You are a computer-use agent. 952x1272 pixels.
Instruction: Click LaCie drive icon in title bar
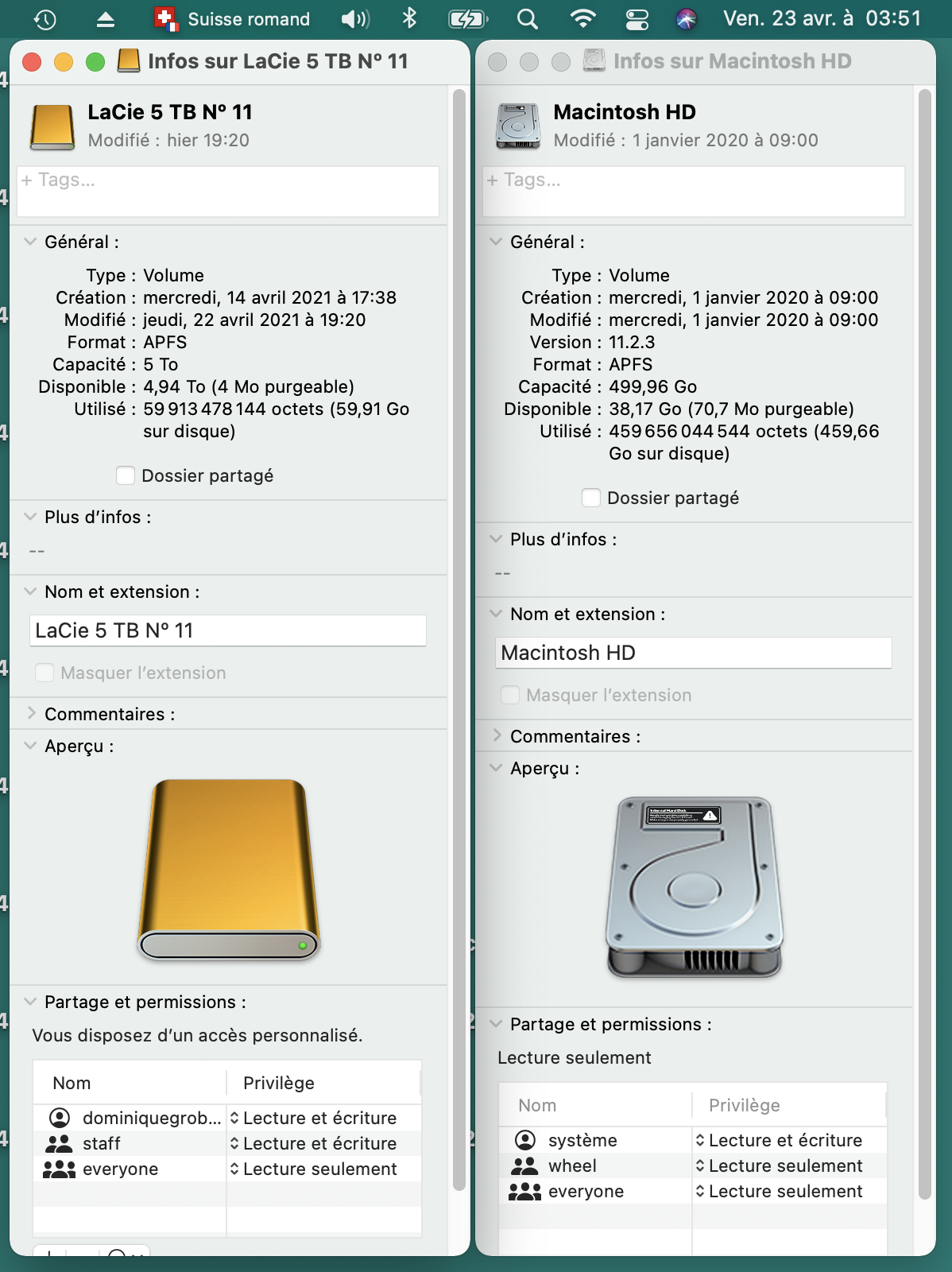tap(128, 60)
